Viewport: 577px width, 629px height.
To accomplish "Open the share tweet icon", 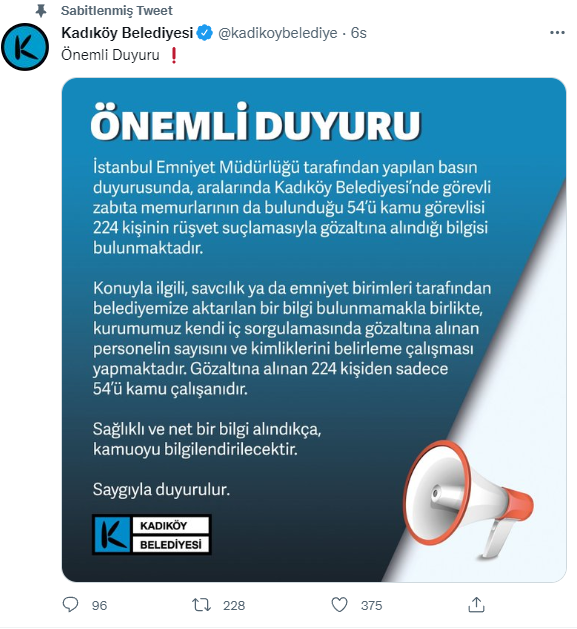I will 476,605.
